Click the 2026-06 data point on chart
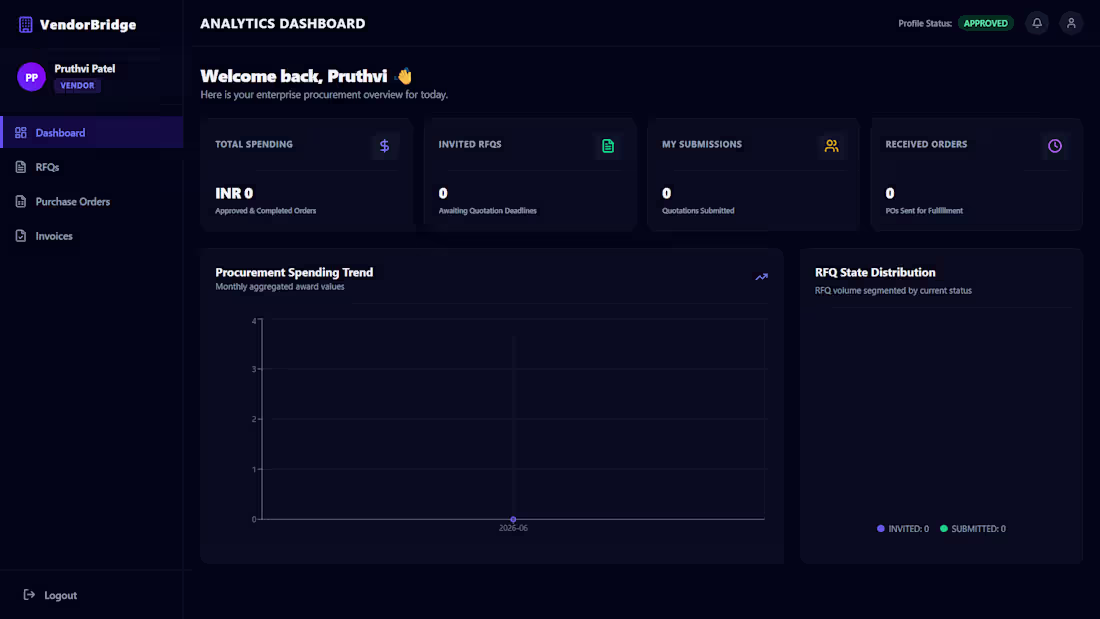1100x619 pixels. tap(513, 519)
